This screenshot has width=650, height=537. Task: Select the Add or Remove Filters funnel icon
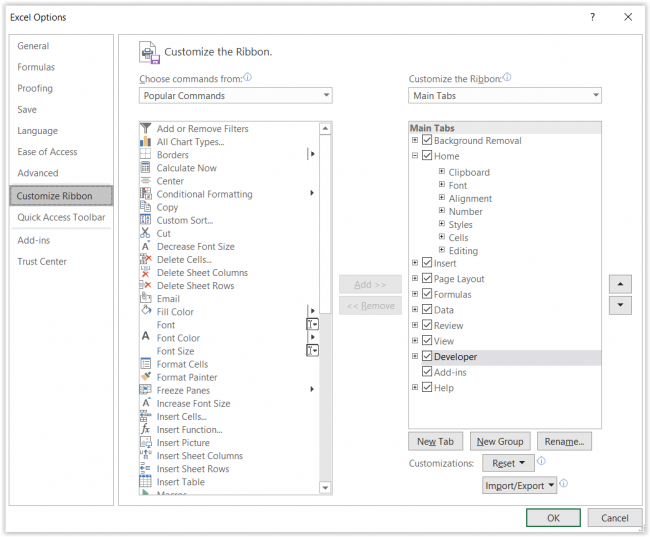(x=146, y=128)
